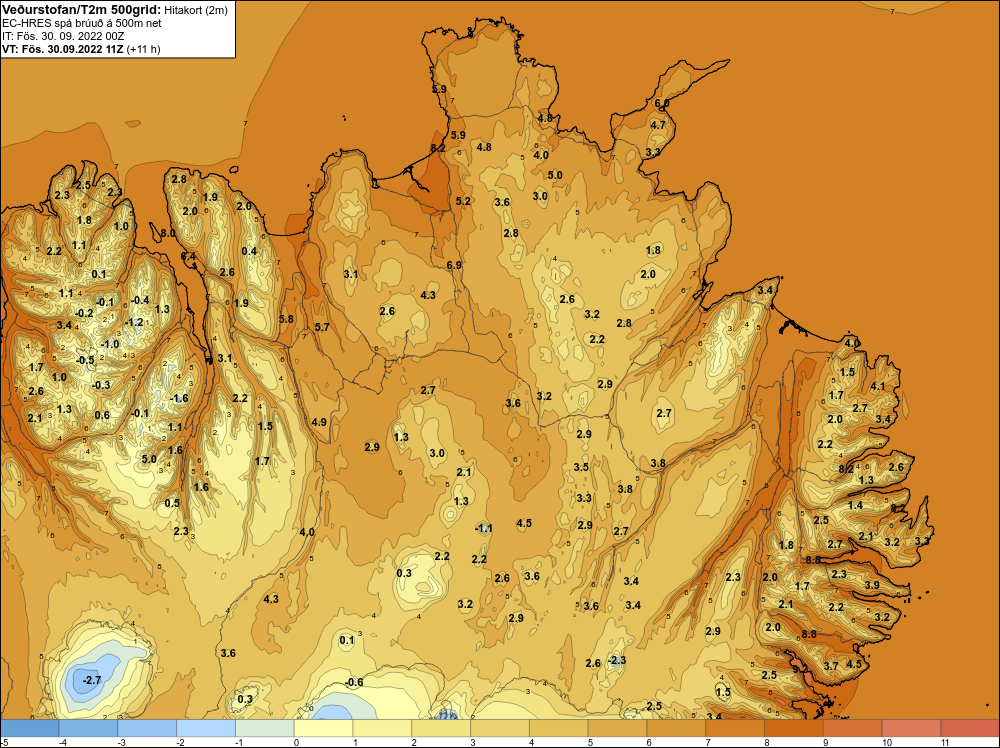The image size is (1000, 748).
Task: Click the -0.6 temperature value
Action: click(x=354, y=682)
